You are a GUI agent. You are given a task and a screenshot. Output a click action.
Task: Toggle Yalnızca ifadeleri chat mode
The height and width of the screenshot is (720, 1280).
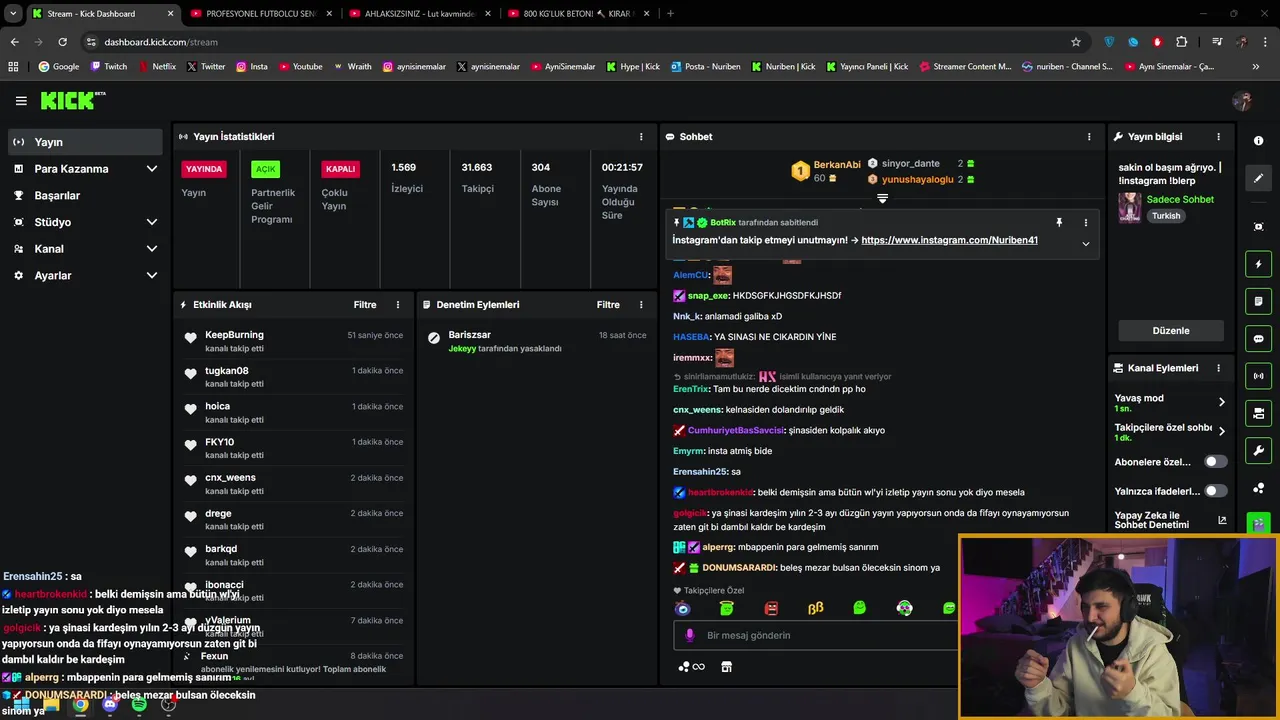click(x=1215, y=491)
